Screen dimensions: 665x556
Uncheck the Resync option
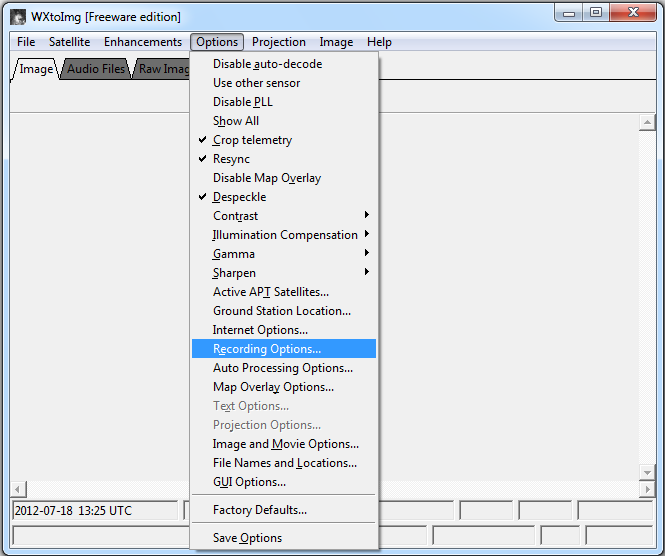(x=284, y=159)
